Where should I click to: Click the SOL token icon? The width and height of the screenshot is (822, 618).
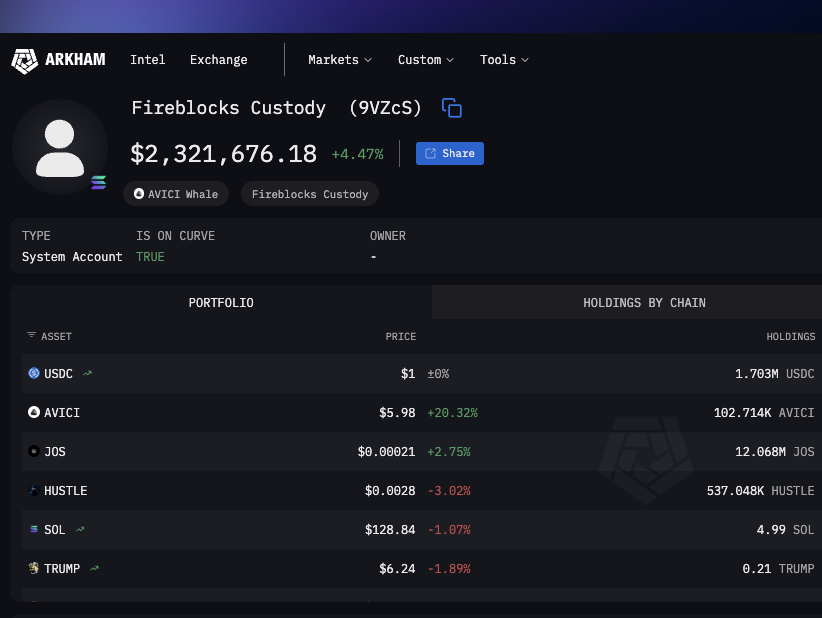[34, 529]
